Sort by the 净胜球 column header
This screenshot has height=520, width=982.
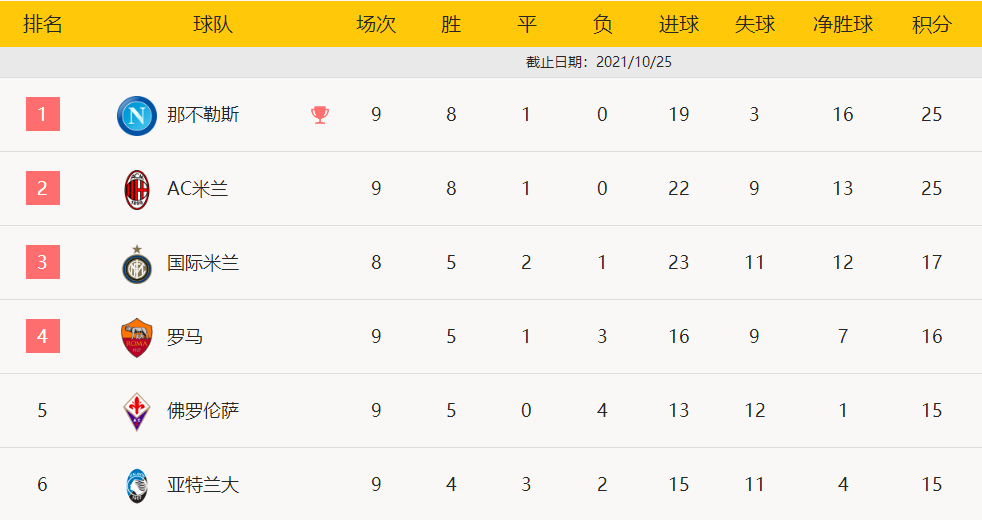click(x=843, y=24)
